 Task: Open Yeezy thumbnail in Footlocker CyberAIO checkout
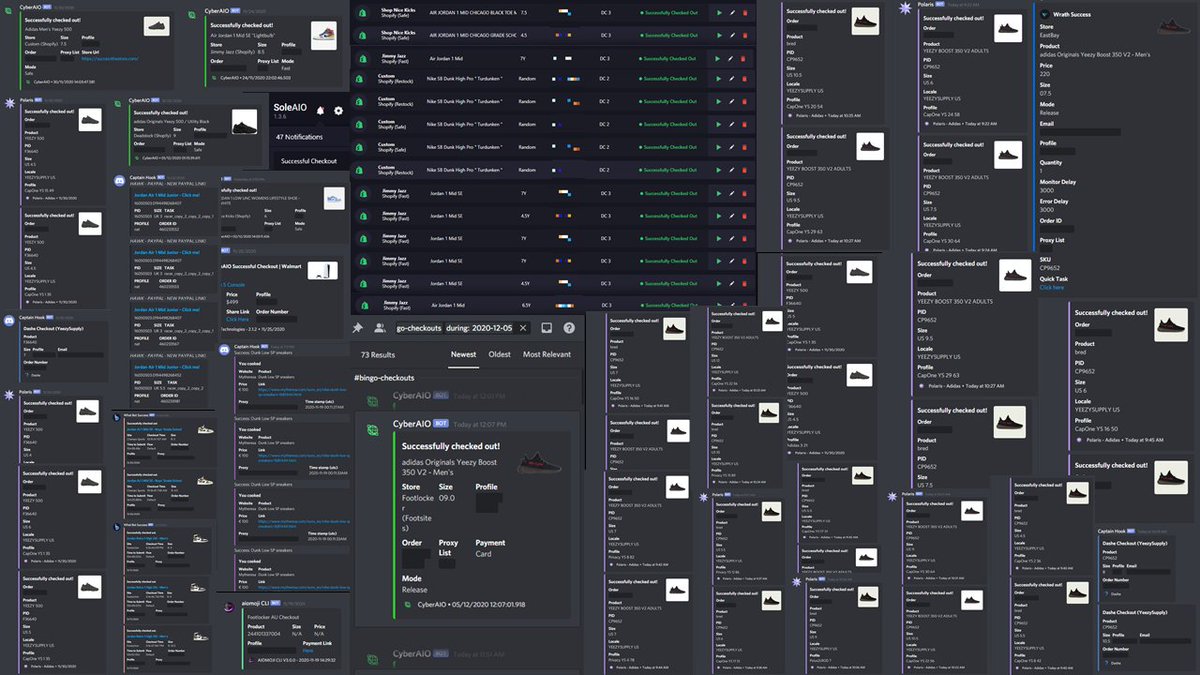(540, 461)
